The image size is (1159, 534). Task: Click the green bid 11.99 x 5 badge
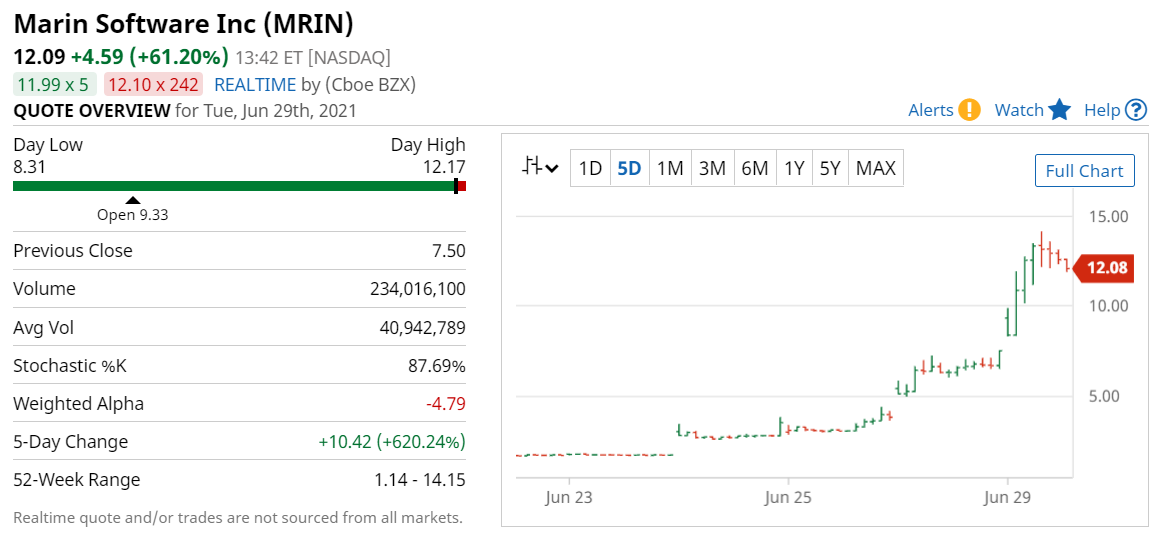tap(55, 84)
